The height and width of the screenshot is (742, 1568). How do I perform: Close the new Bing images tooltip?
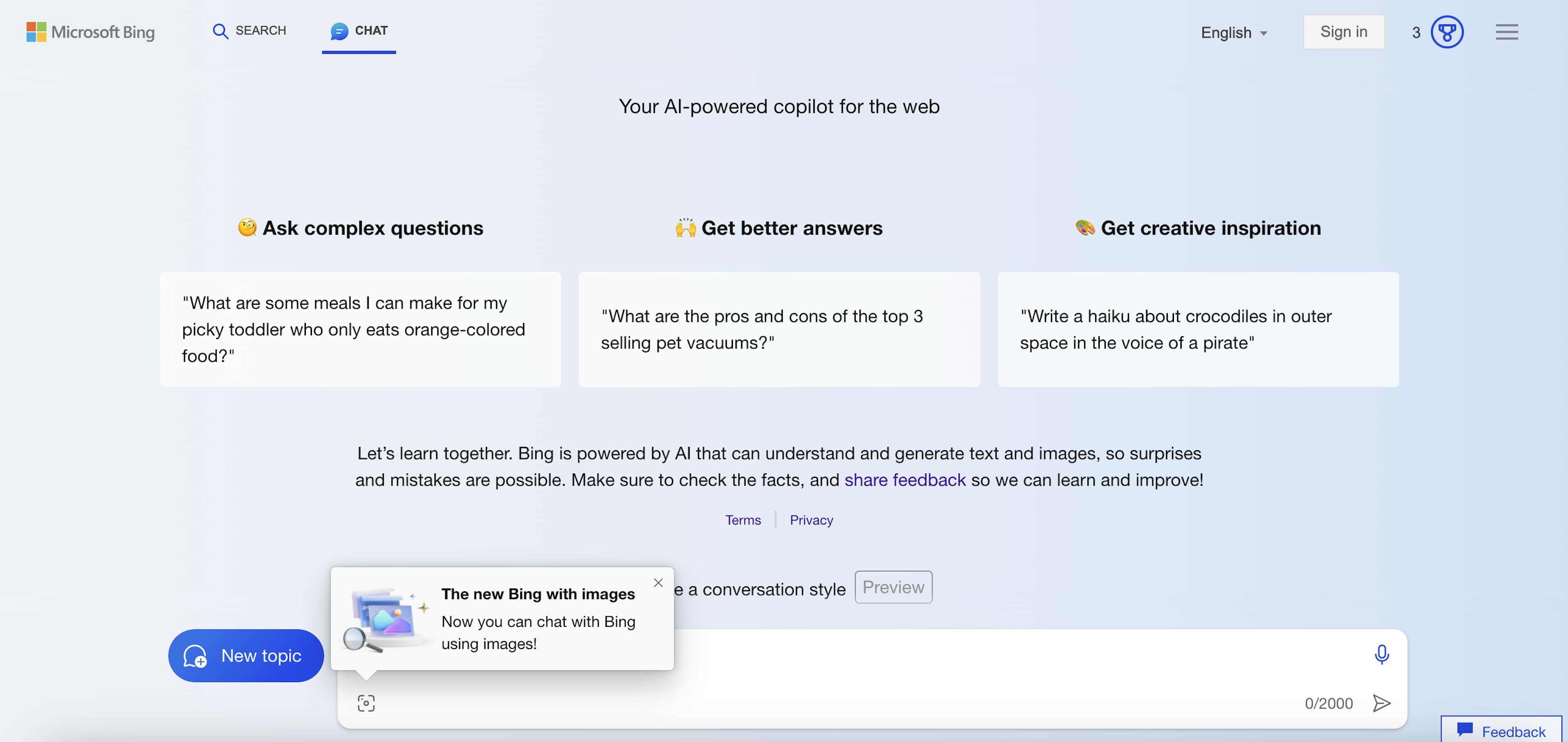click(x=658, y=582)
